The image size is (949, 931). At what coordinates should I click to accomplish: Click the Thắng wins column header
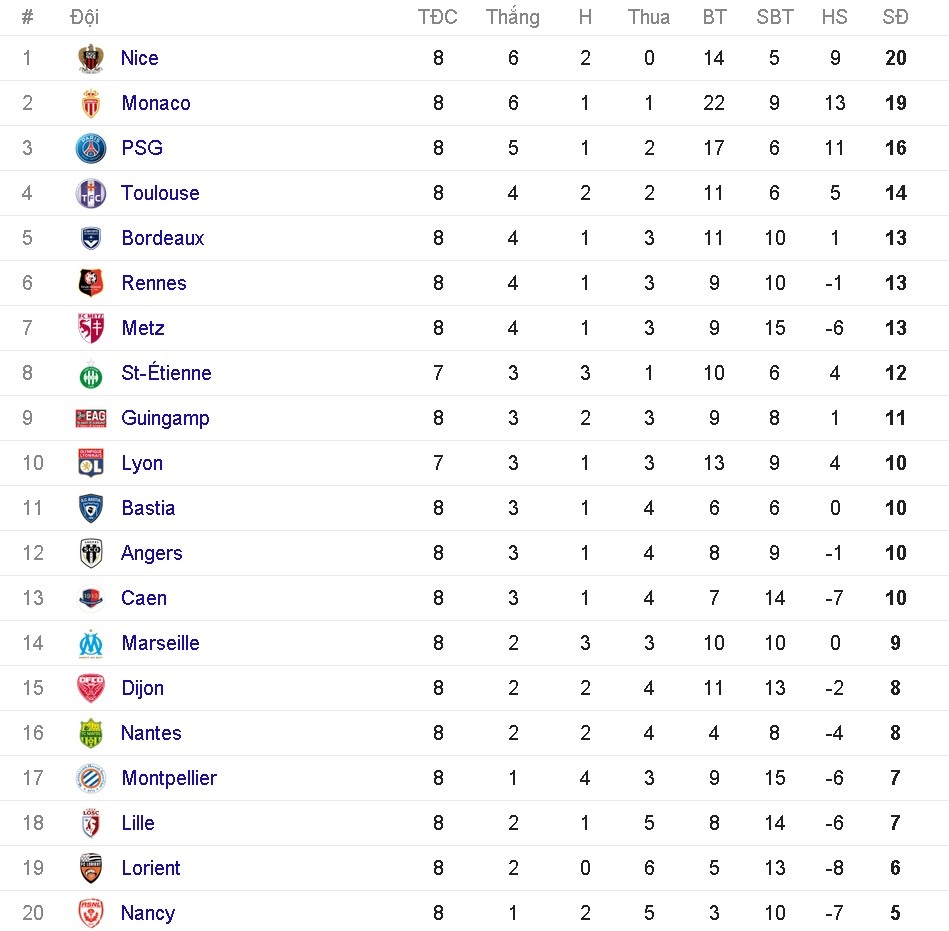coord(512,17)
